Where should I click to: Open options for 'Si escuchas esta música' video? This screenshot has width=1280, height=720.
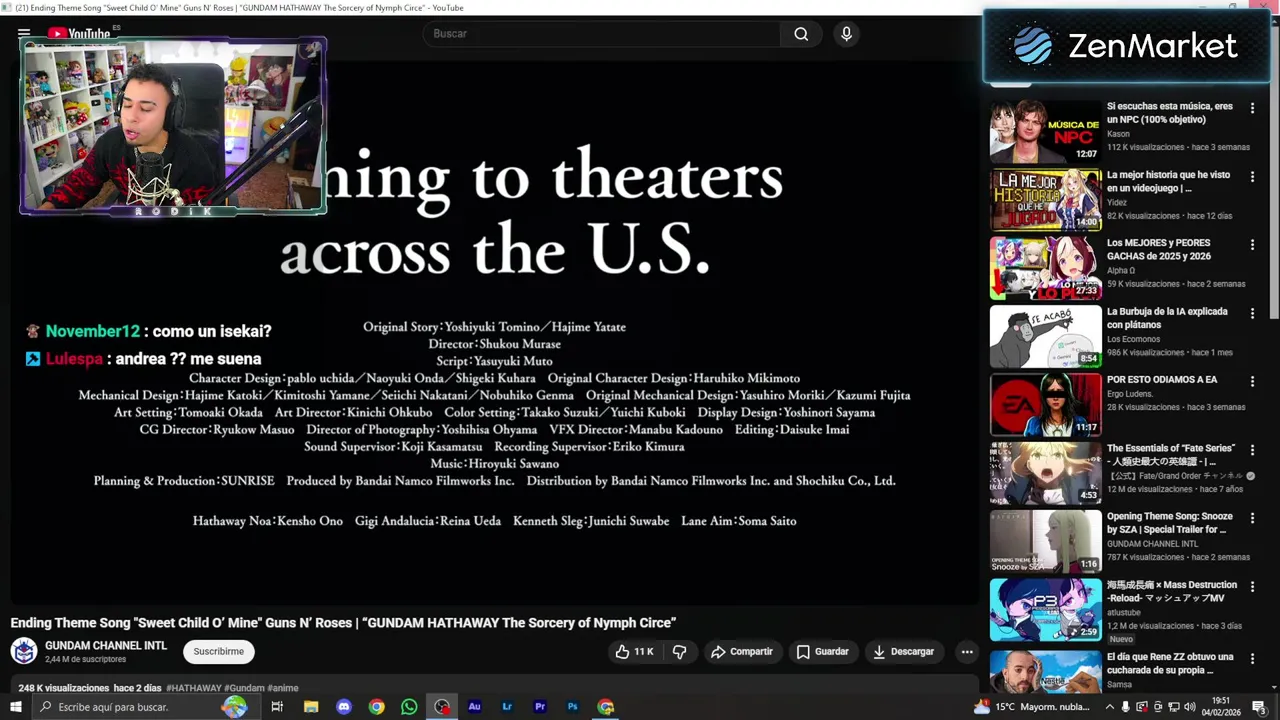tap(1252, 108)
